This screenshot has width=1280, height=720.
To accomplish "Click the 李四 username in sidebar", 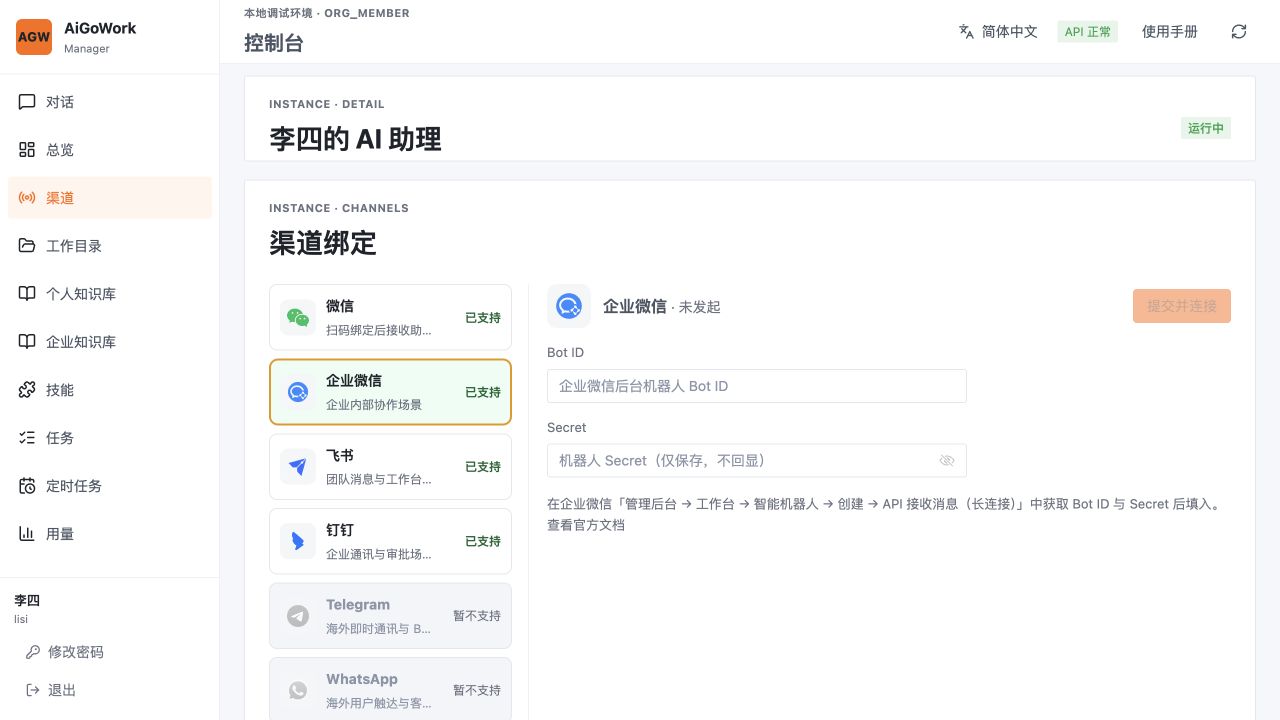I will tap(27, 600).
